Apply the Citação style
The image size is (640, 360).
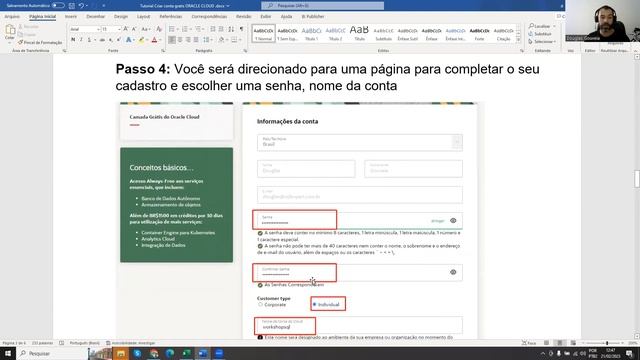click(504, 33)
